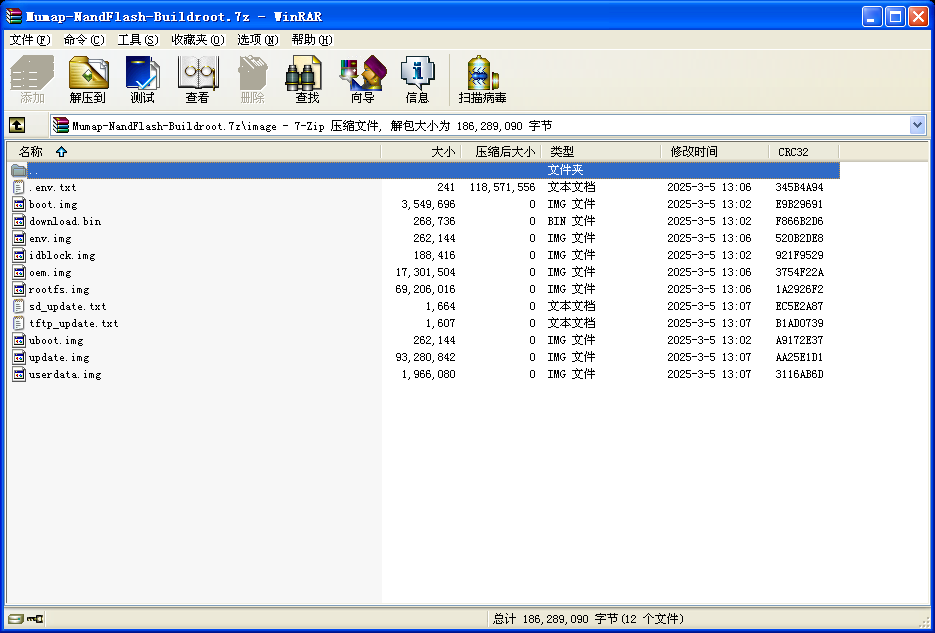Select the boot.img file icon
This screenshot has height=633, width=935.
pyautogui.click(x=19, y=204)
